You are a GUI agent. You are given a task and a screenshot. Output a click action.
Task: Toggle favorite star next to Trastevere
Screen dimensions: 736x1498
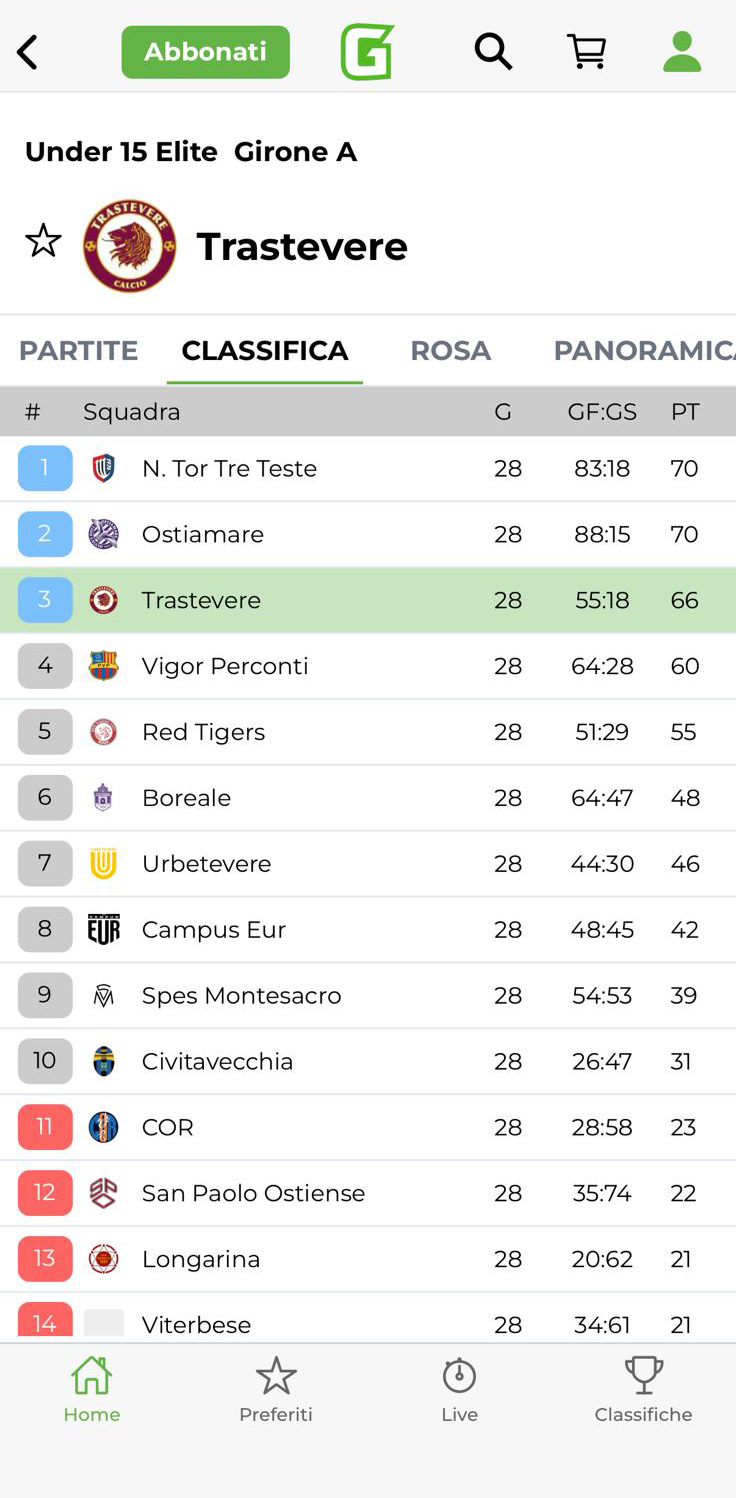43,241
